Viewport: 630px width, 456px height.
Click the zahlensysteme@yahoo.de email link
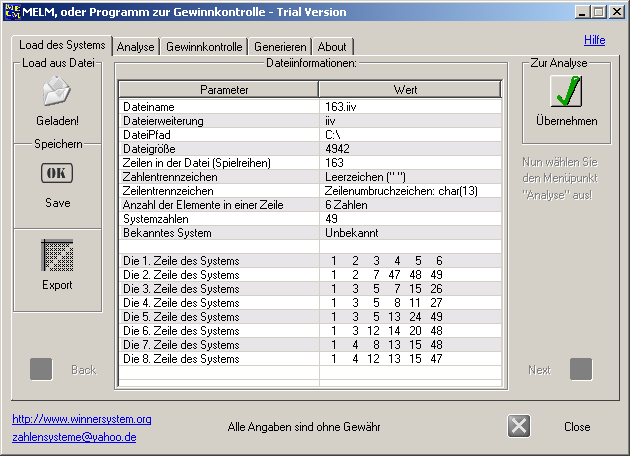[74, 437]
